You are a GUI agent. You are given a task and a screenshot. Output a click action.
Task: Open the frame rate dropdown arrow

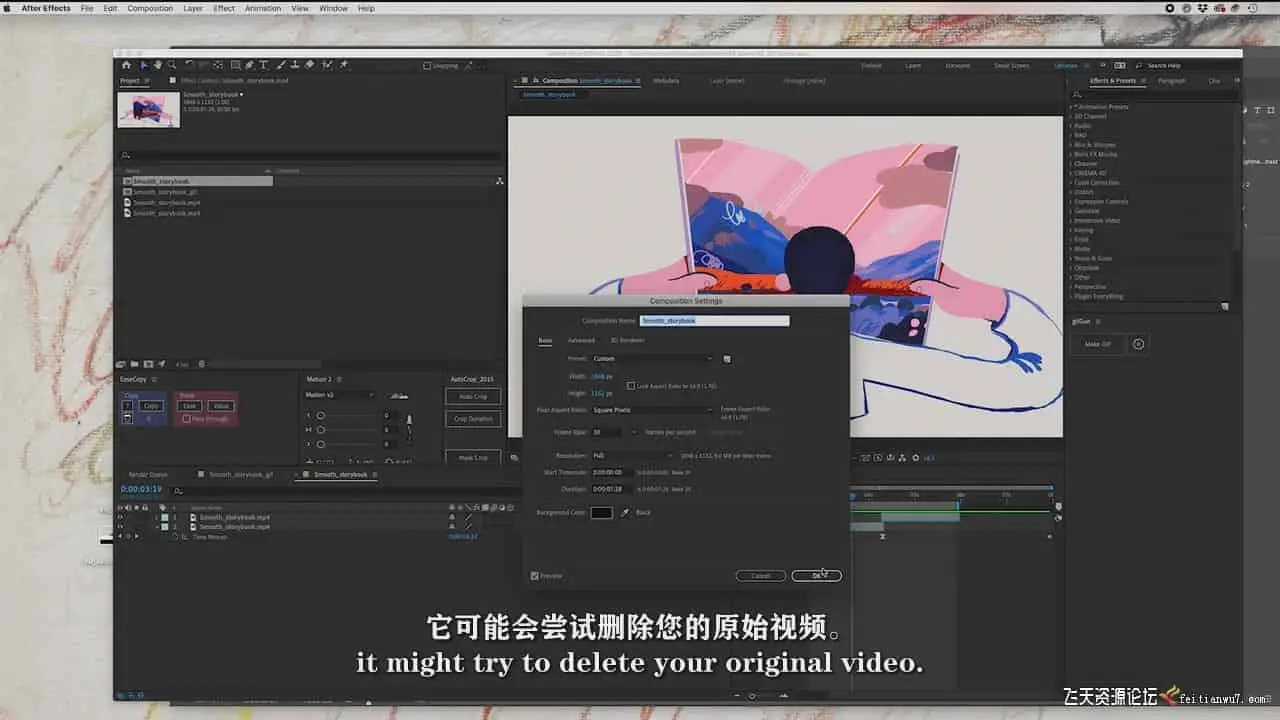point(633,432)
